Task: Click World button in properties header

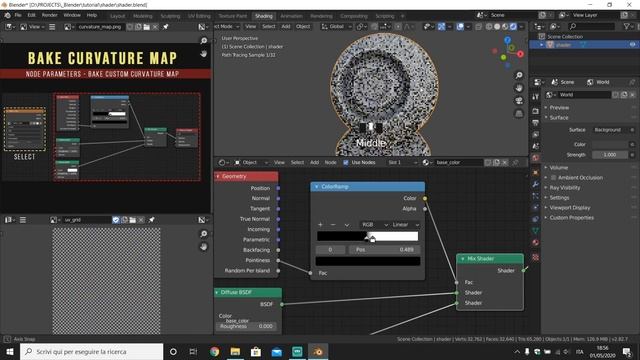Action: [598, 82]
